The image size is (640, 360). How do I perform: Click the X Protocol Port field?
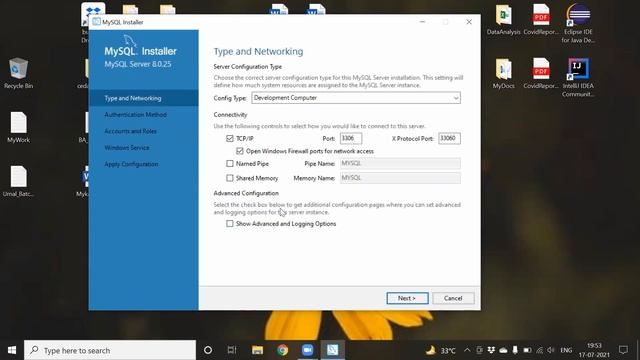[449, 138]
